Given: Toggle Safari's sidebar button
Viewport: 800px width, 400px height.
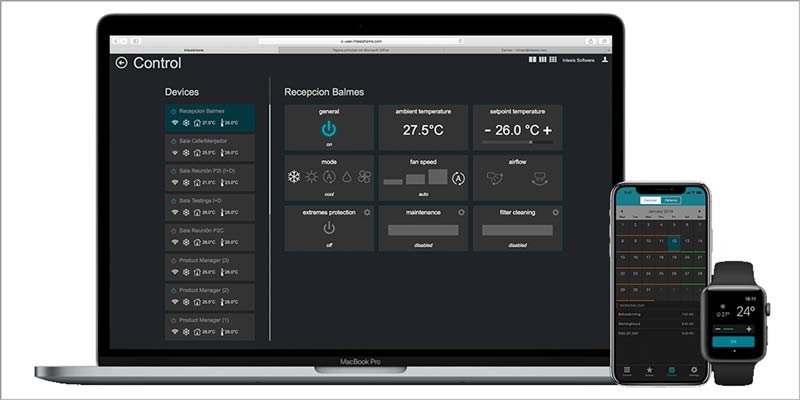Looking at the screenshot, I should [136, 41].
